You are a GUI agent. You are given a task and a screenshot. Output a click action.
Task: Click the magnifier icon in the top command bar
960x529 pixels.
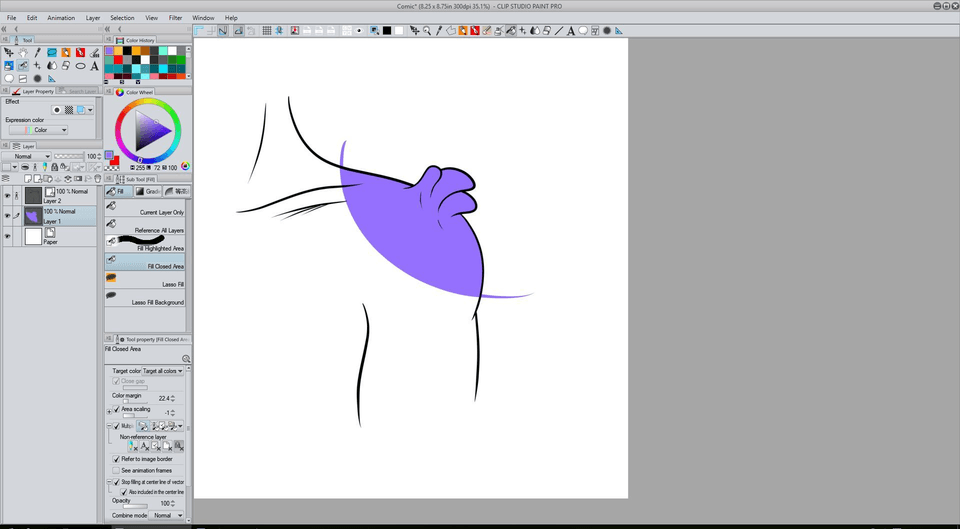426,31
